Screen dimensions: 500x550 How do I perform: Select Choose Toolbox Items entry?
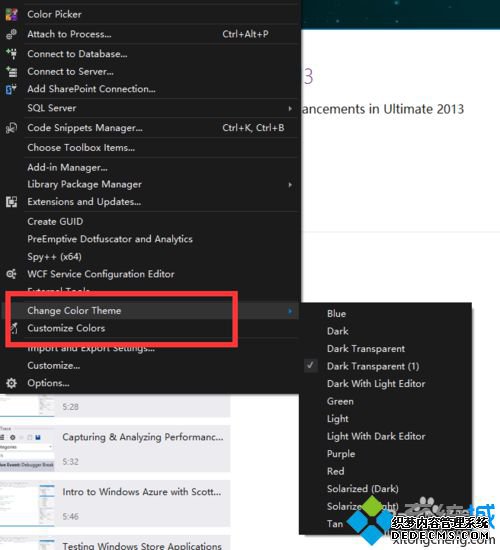81,148
